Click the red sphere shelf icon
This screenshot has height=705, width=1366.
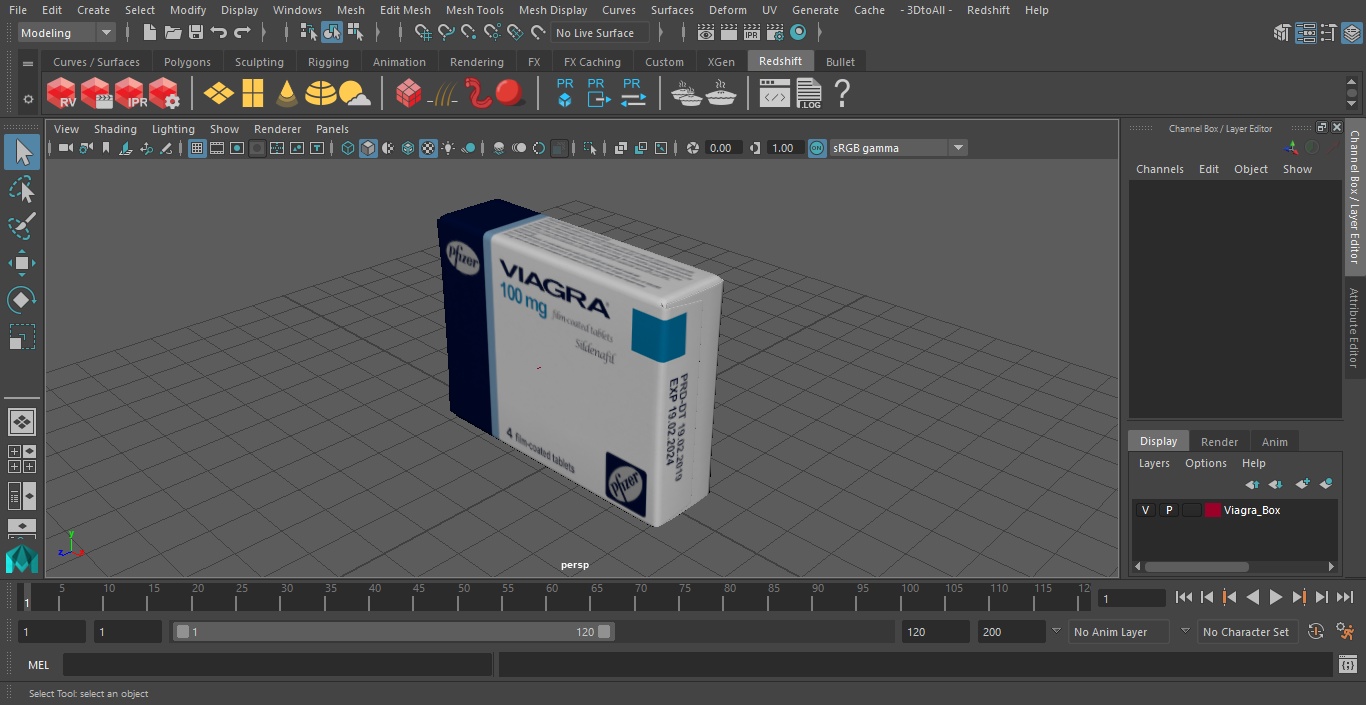pyautogui.click(x=510, y=94)
